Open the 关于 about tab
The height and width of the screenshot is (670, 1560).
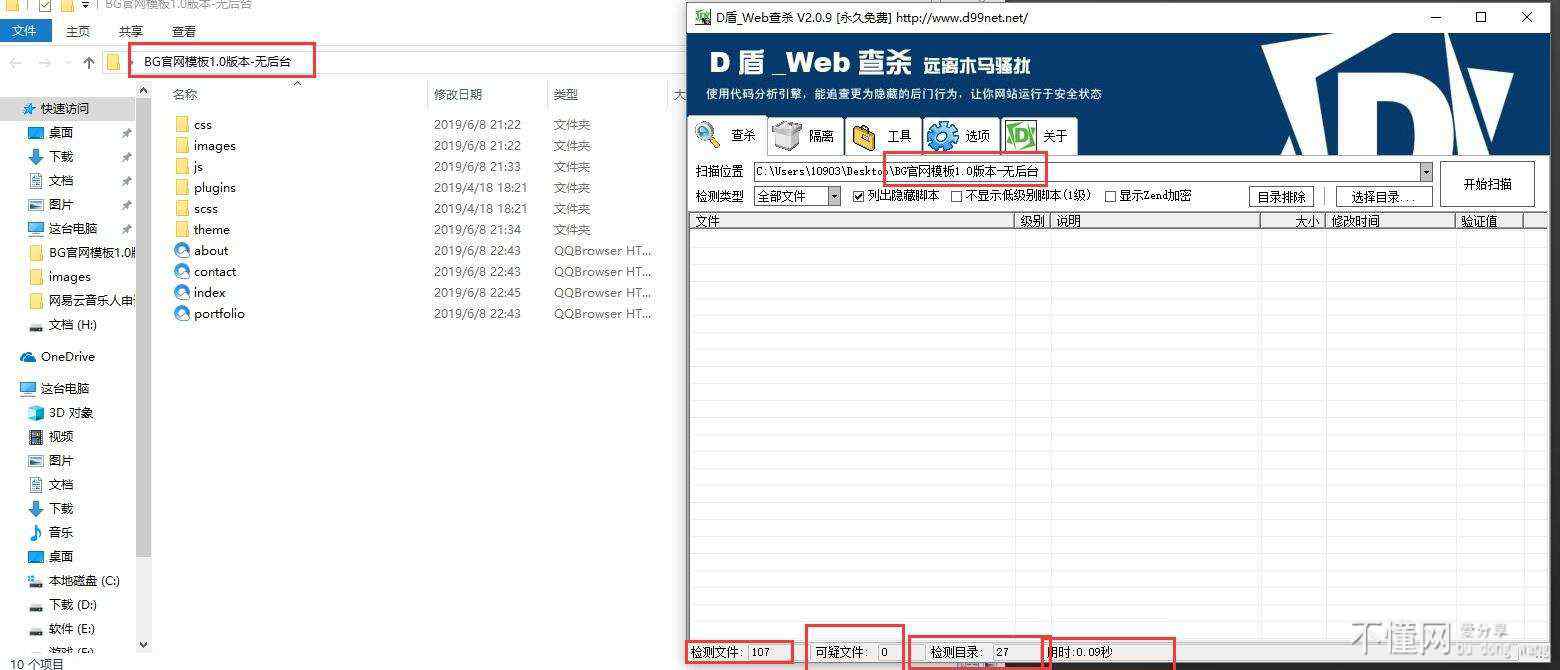(x=1038, y=136)
